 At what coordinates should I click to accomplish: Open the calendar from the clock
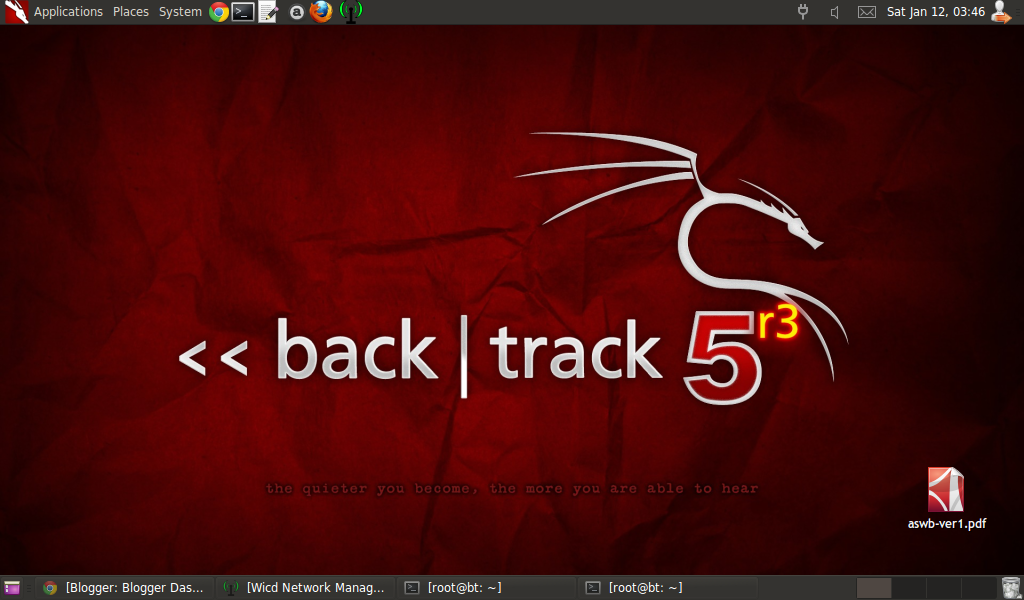pos(936,12)
